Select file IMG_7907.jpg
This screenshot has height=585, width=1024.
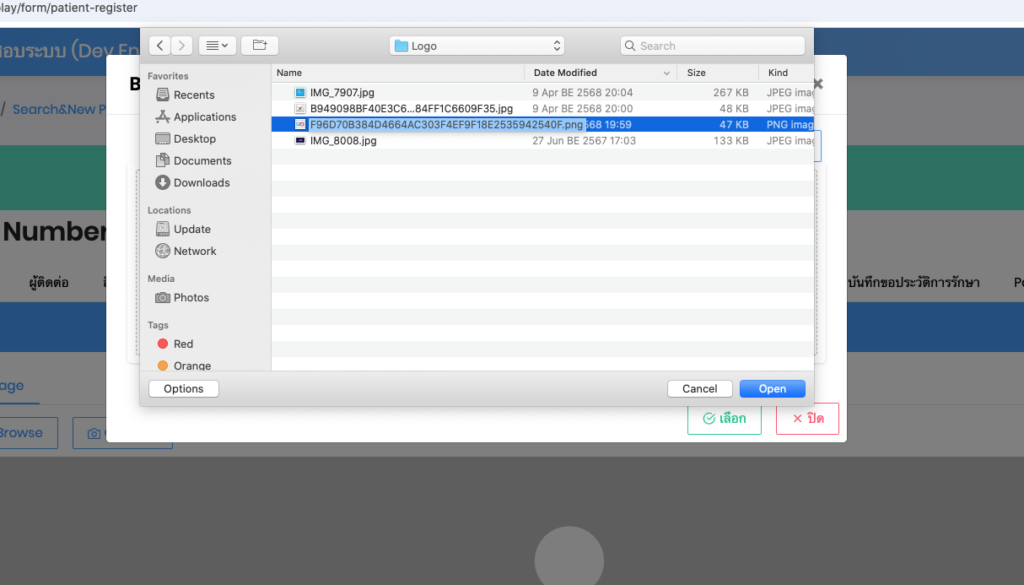[x=342, y=93]
